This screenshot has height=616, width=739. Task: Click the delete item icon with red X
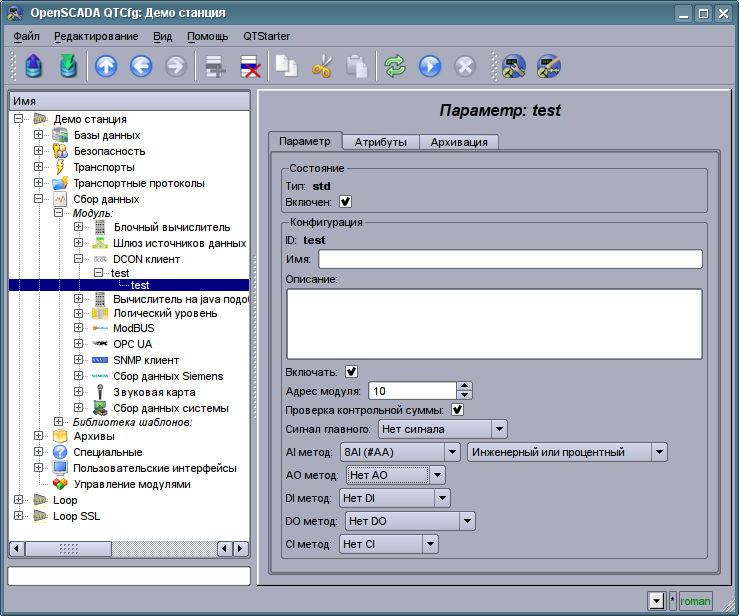coord(249,67)
